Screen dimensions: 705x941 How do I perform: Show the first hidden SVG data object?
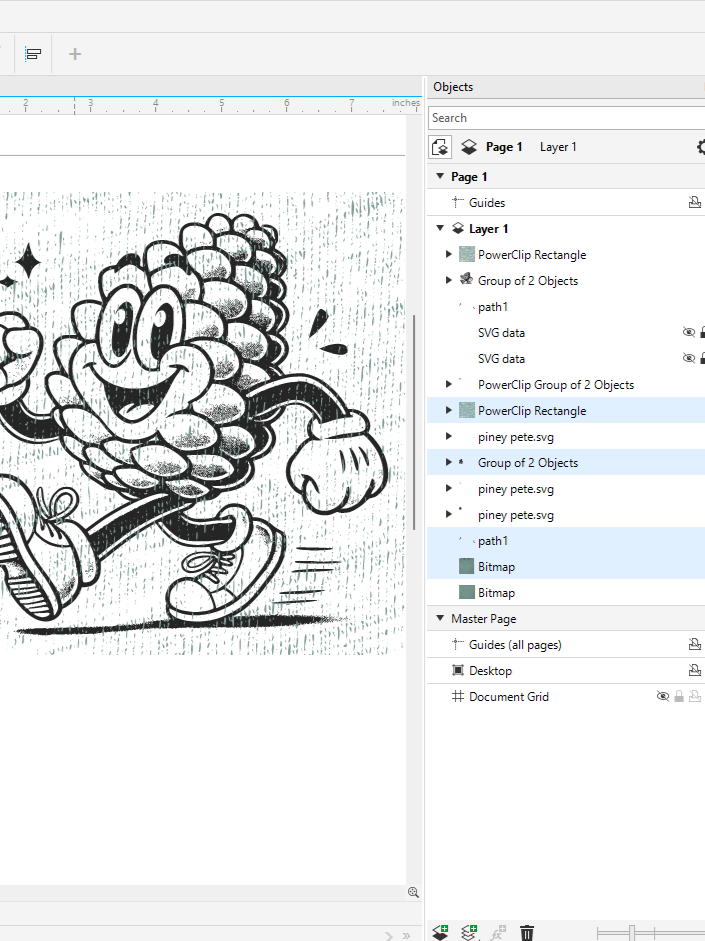point(689,332)
